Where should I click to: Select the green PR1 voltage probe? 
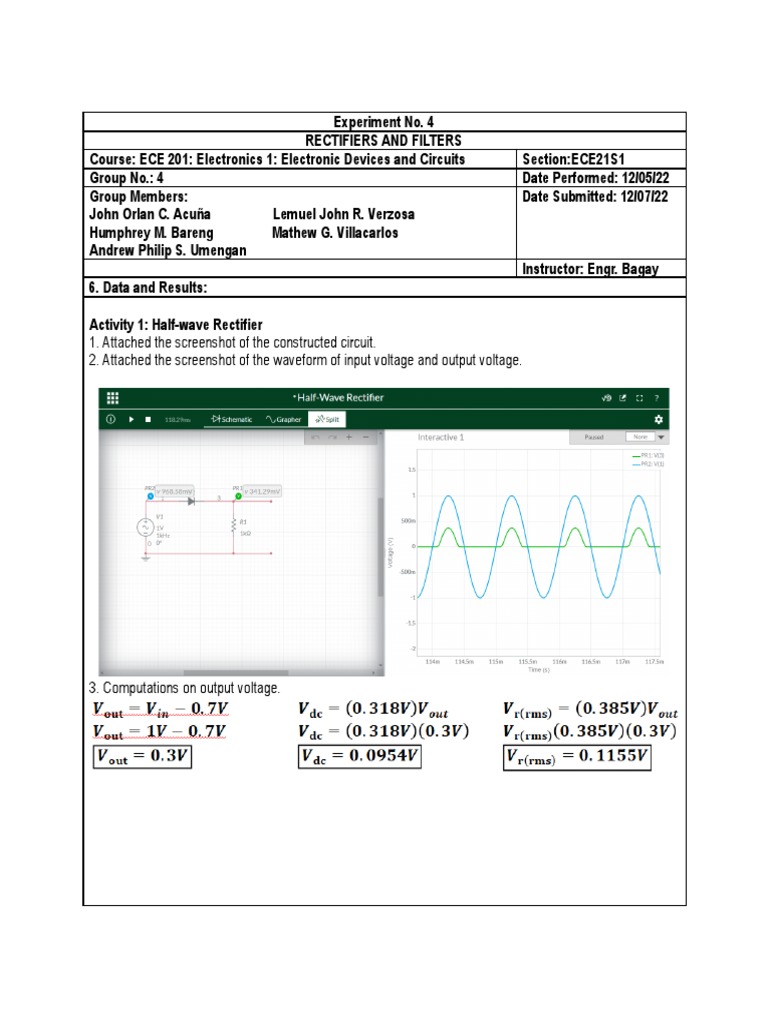pos(238,496)
